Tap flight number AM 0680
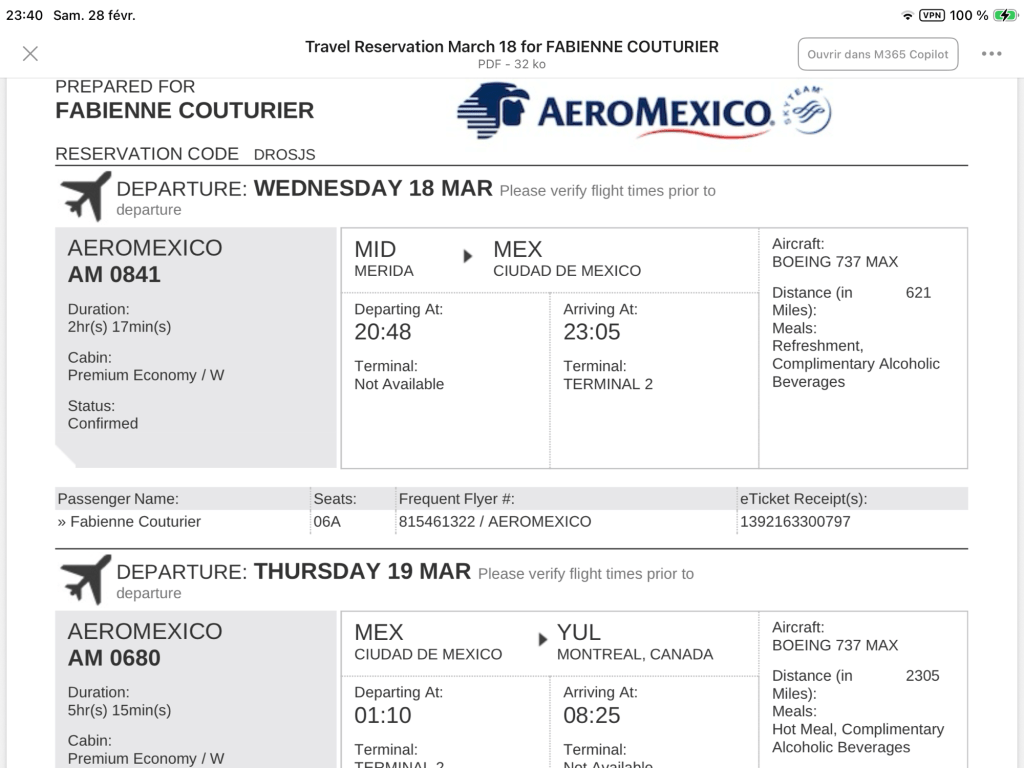This screenshot has height=768, width=1024. [x=114, y=658]
